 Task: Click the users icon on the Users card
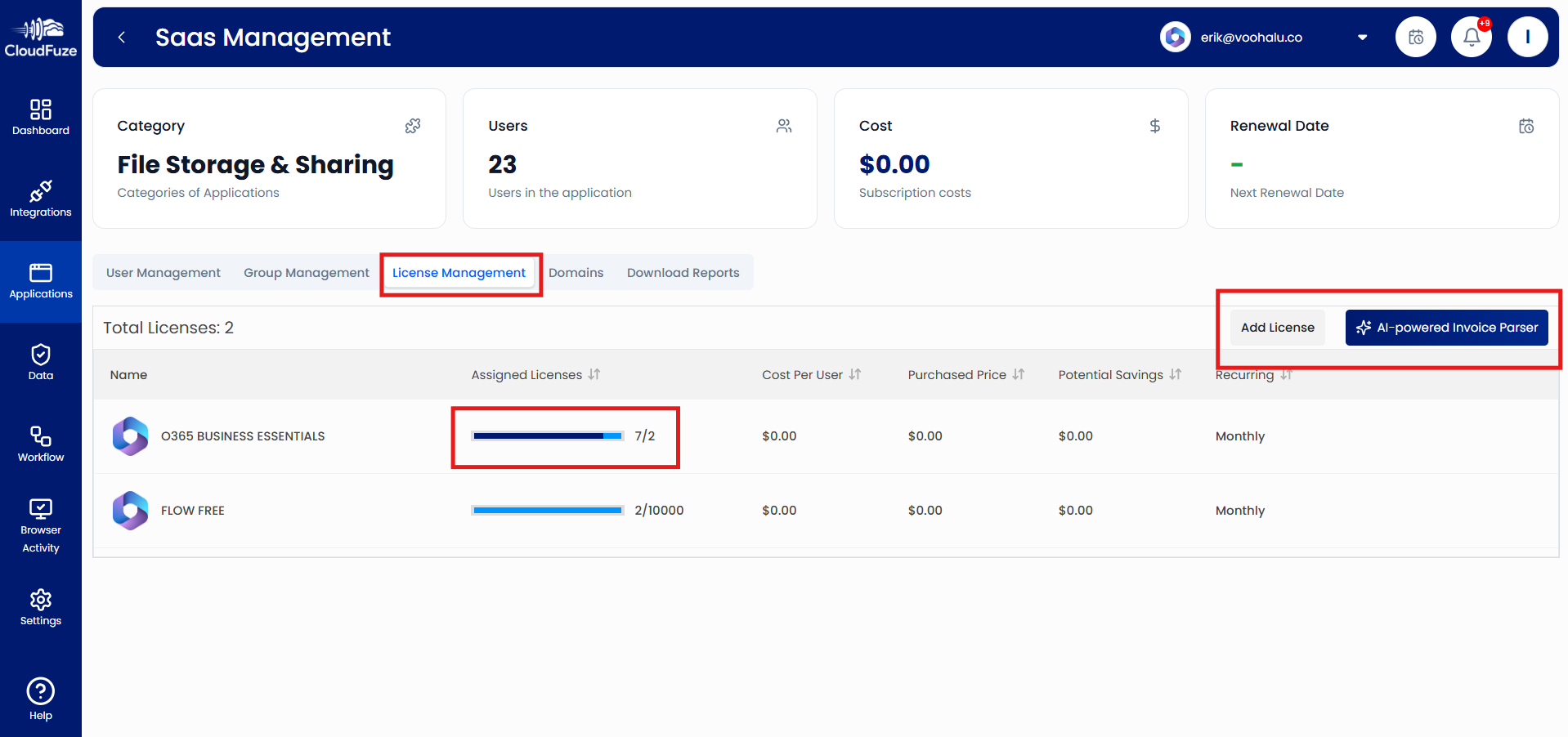click(783, 126)
